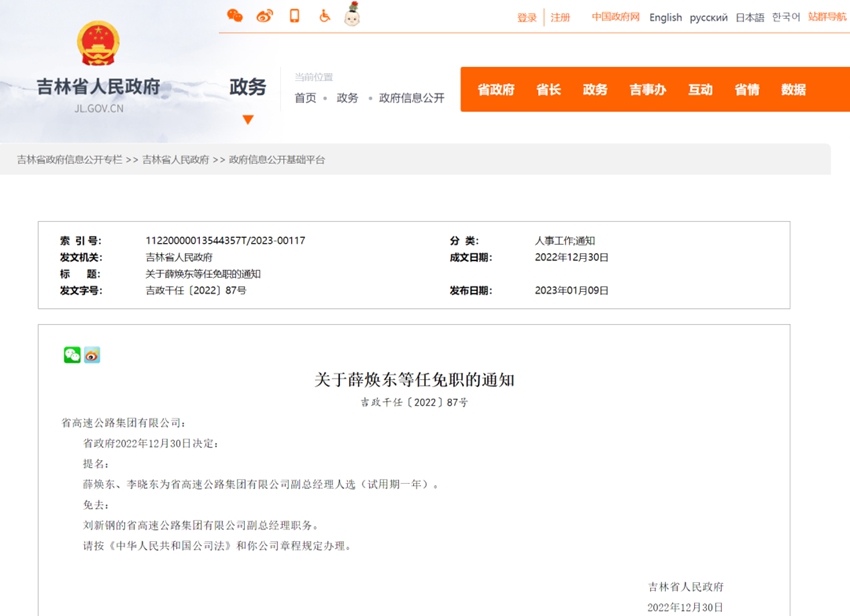
Task: Select the 吉事办 menu item
Action: [647, 90]
